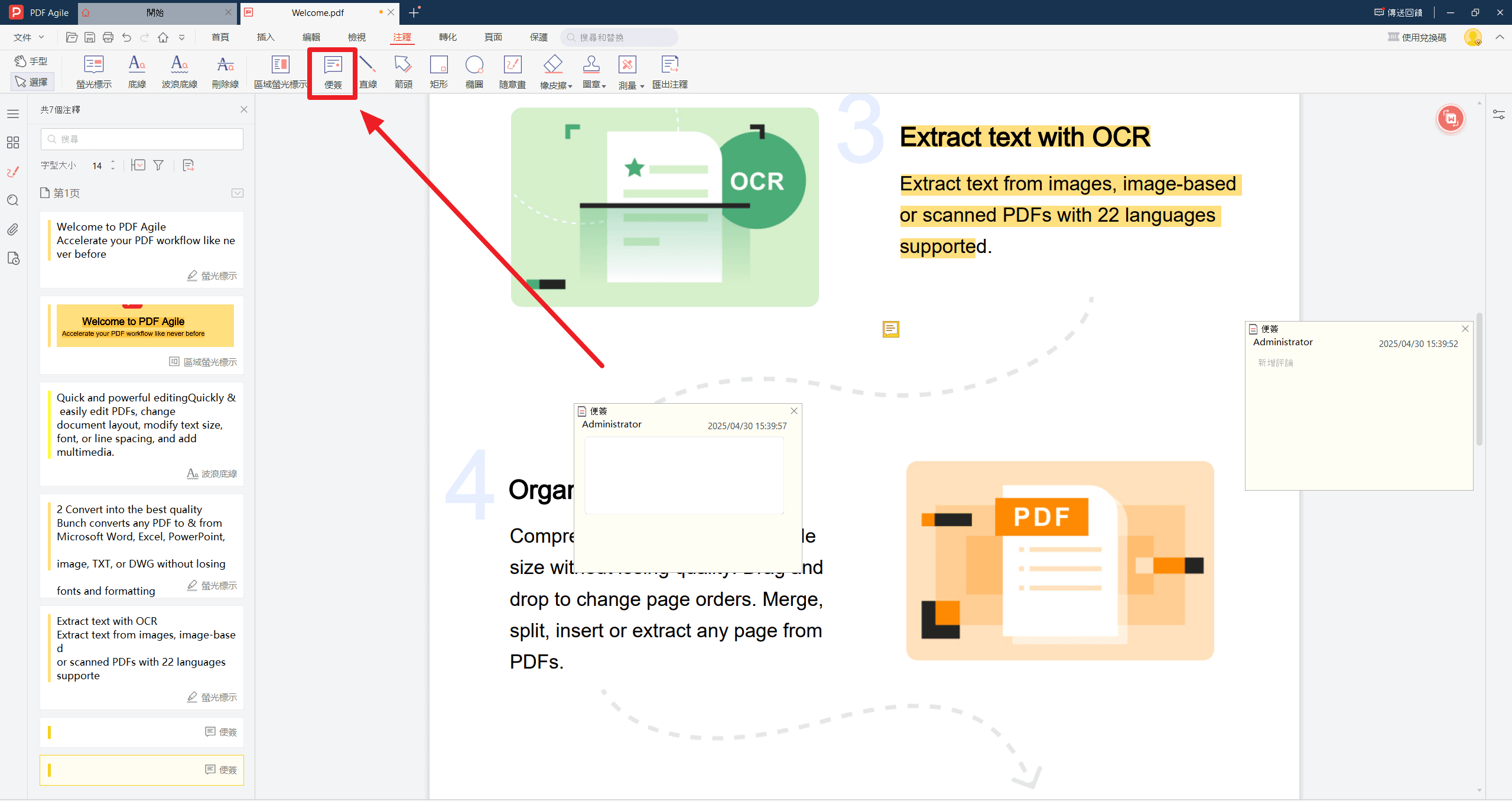Screen dimensions: 1512x801
Task: Click the red floating convert button
Action: 1451,119
